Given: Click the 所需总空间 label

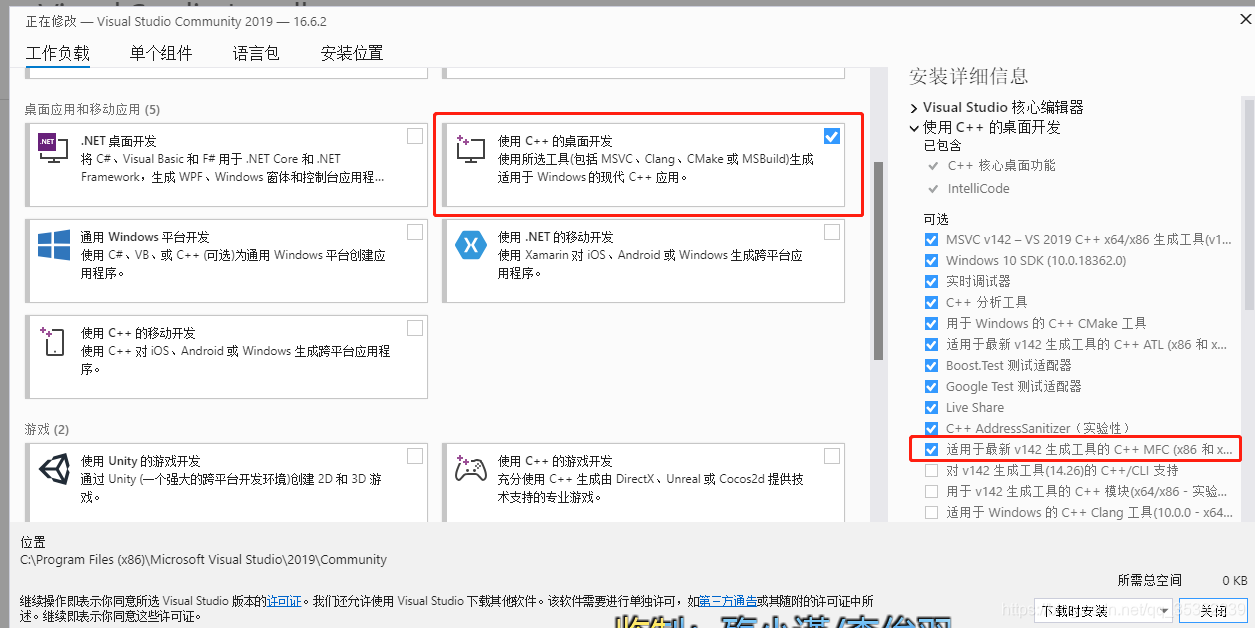Looking at the screenshot, I should 1149,581.
